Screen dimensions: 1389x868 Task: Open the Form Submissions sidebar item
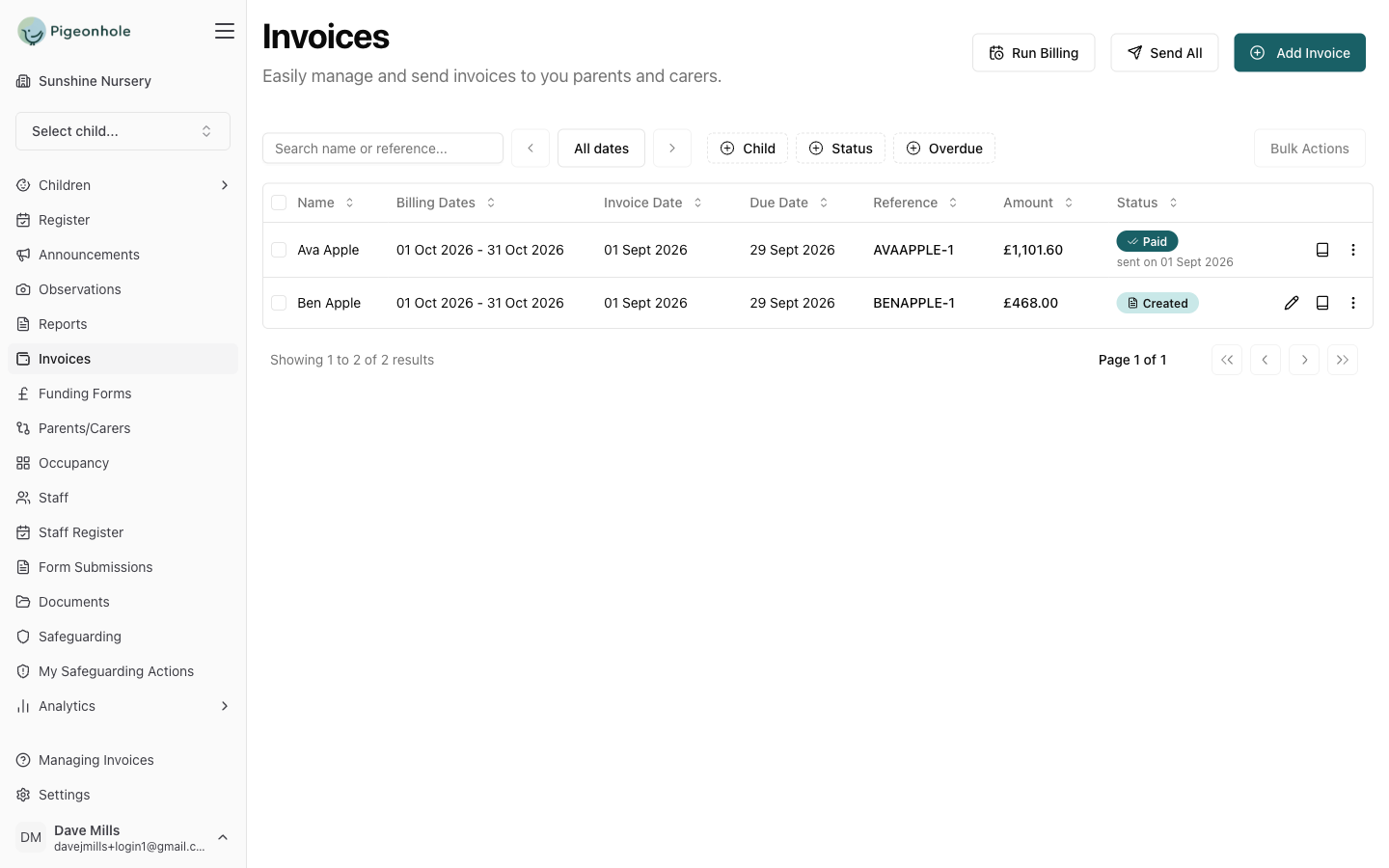pos(123,567)
